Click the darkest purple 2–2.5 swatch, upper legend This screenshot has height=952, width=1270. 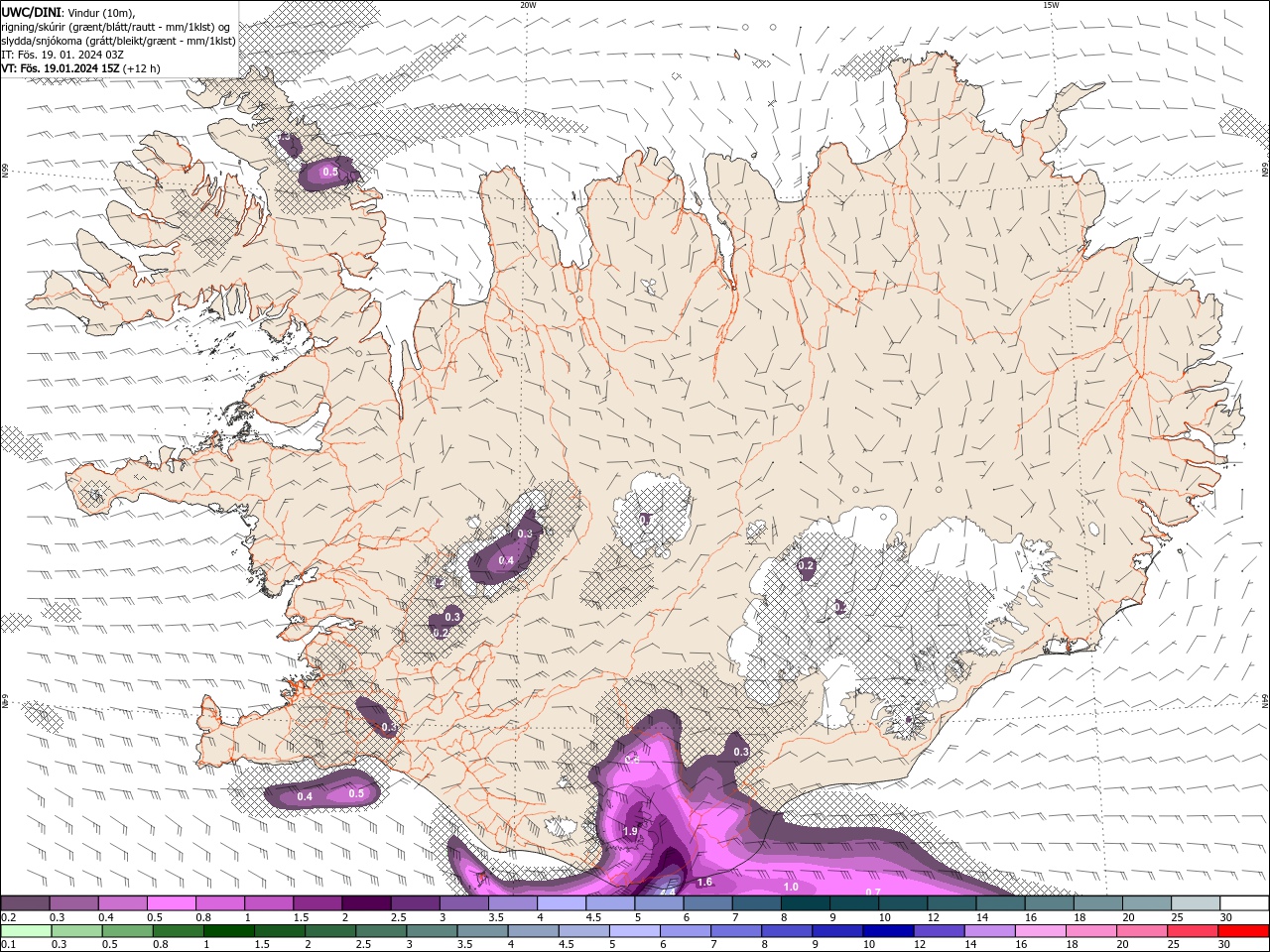366,903
